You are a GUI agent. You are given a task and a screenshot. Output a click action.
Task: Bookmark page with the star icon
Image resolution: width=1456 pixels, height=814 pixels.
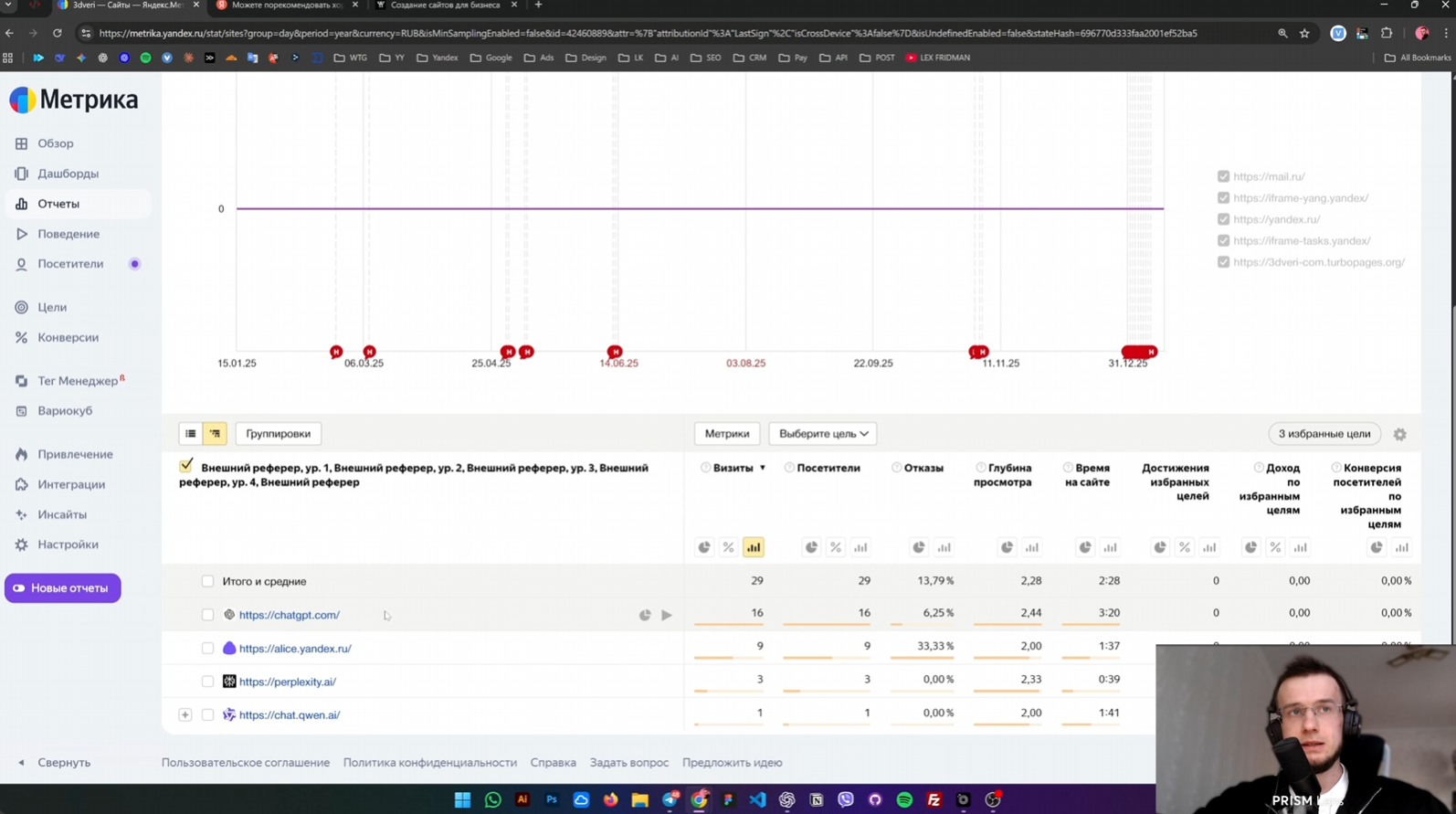point(1304,33)
